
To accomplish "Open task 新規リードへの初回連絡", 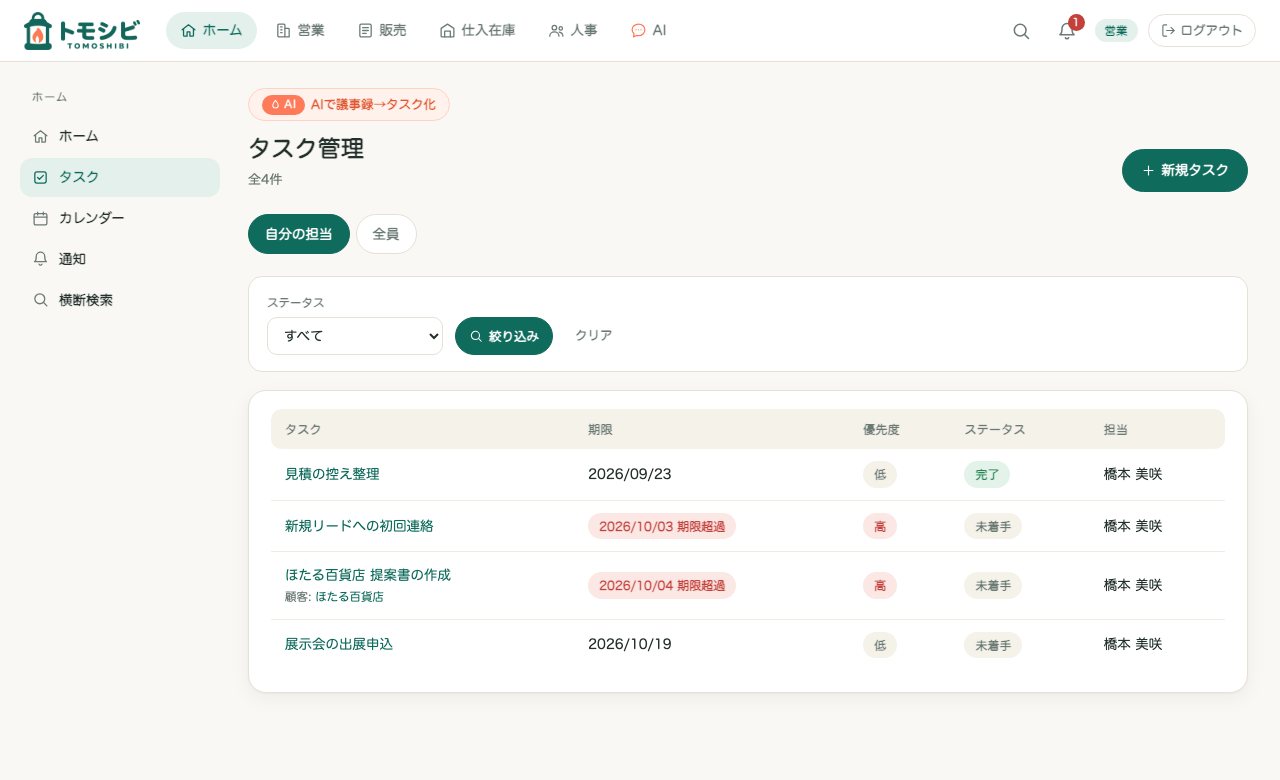I will click(x=359, y=526).
